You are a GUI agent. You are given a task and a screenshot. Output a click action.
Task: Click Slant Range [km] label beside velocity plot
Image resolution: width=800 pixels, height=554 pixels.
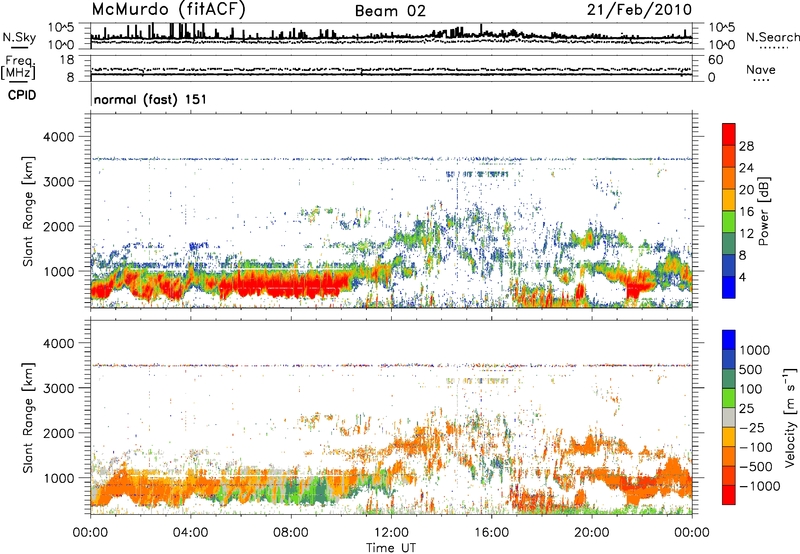pos(28,417)
